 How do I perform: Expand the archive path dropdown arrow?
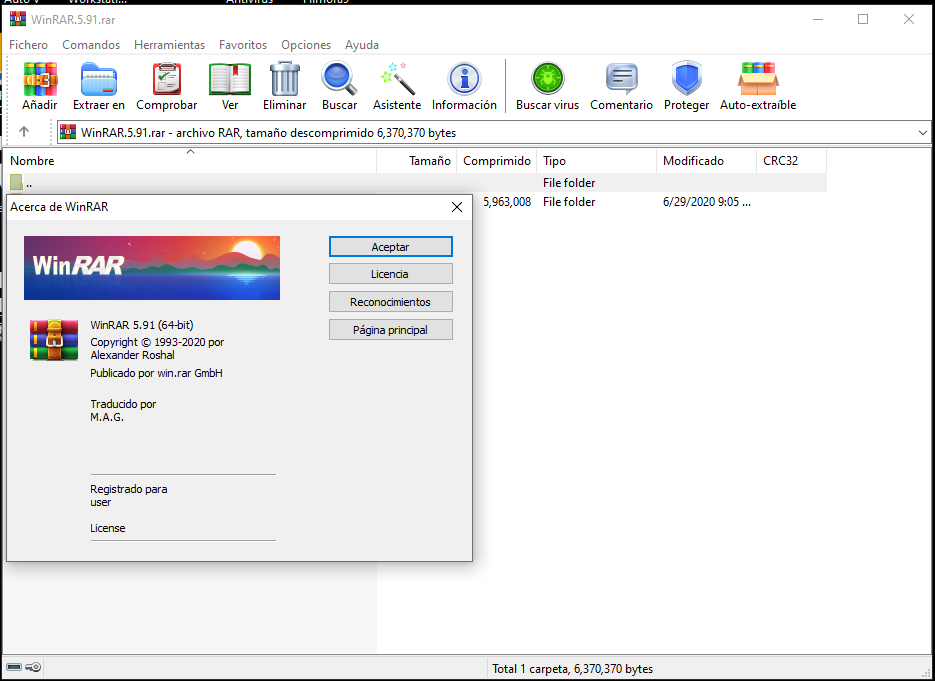tap(922, 132)
